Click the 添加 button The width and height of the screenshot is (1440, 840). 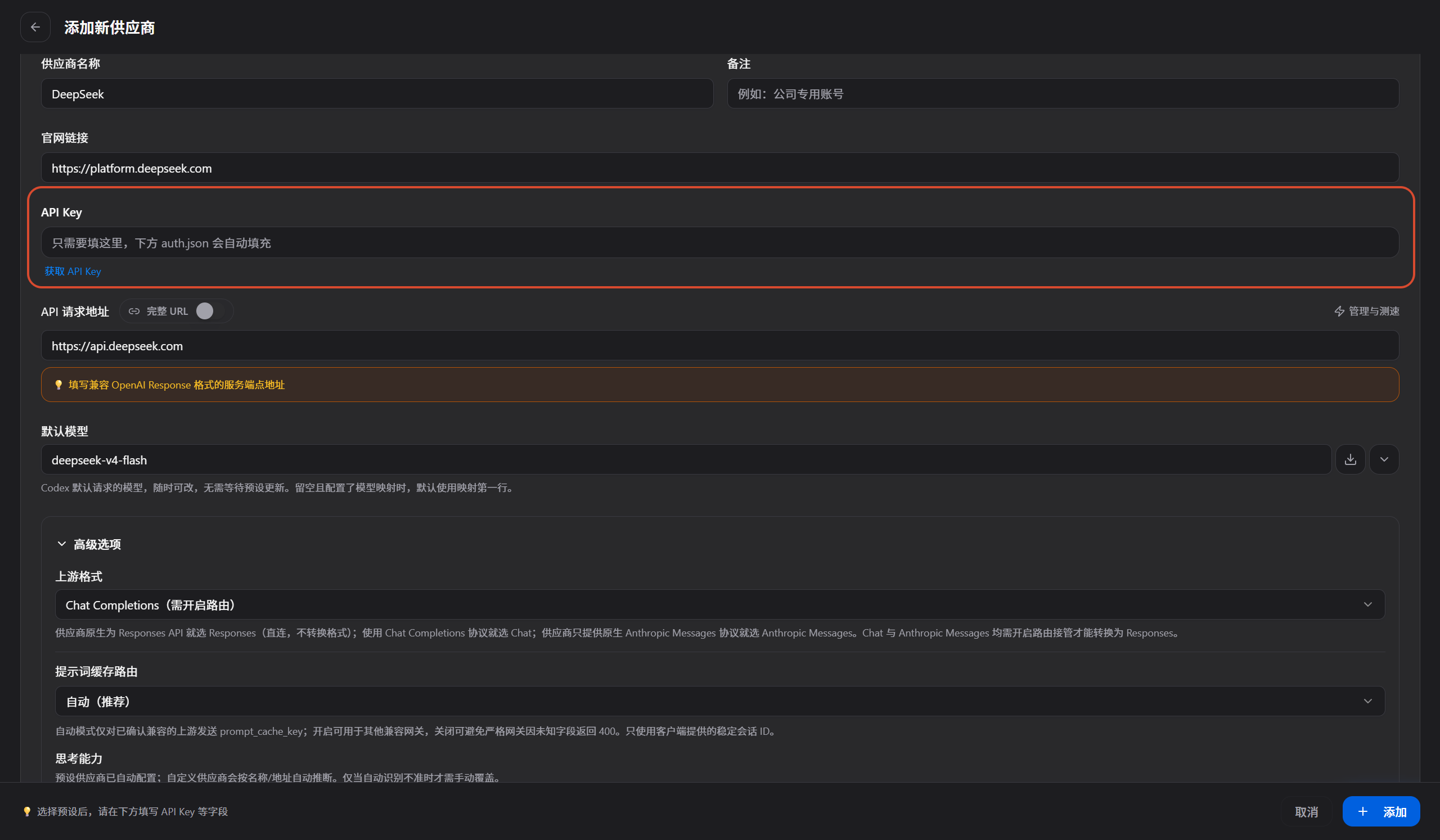(1381, 811)
